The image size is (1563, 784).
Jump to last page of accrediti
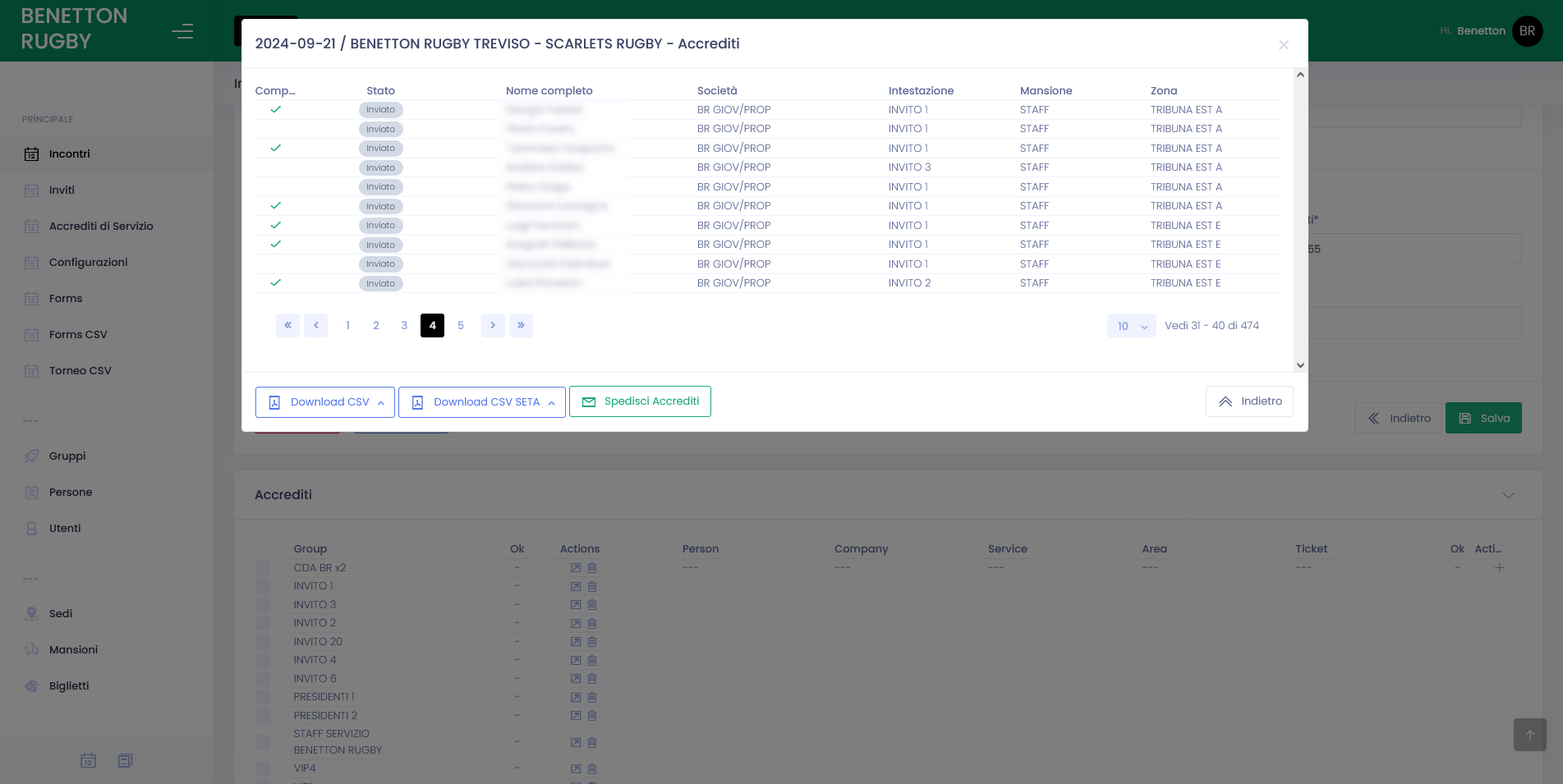521,326
